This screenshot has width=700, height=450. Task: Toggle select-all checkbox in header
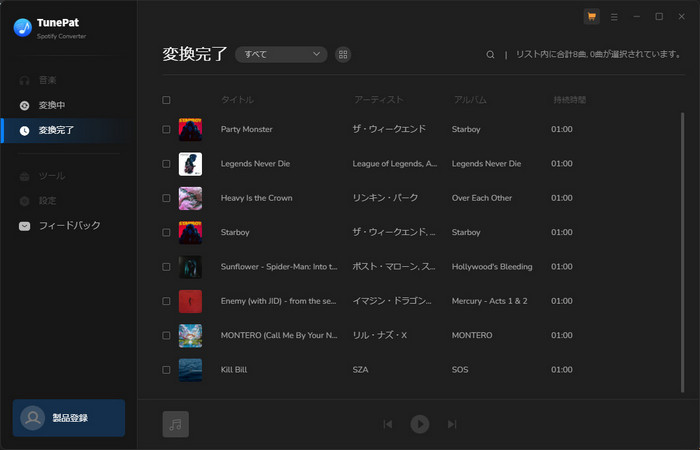click(x=166, y=100)
